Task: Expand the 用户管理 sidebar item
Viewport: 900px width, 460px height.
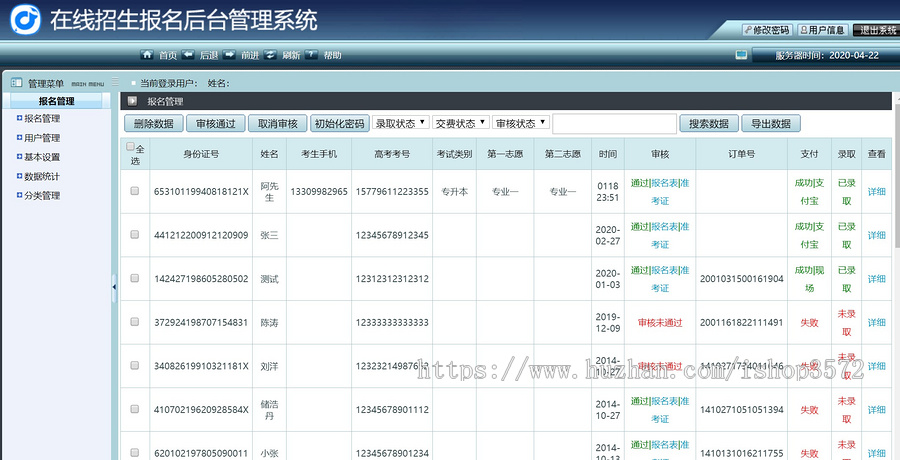Action: coord(20,138)
